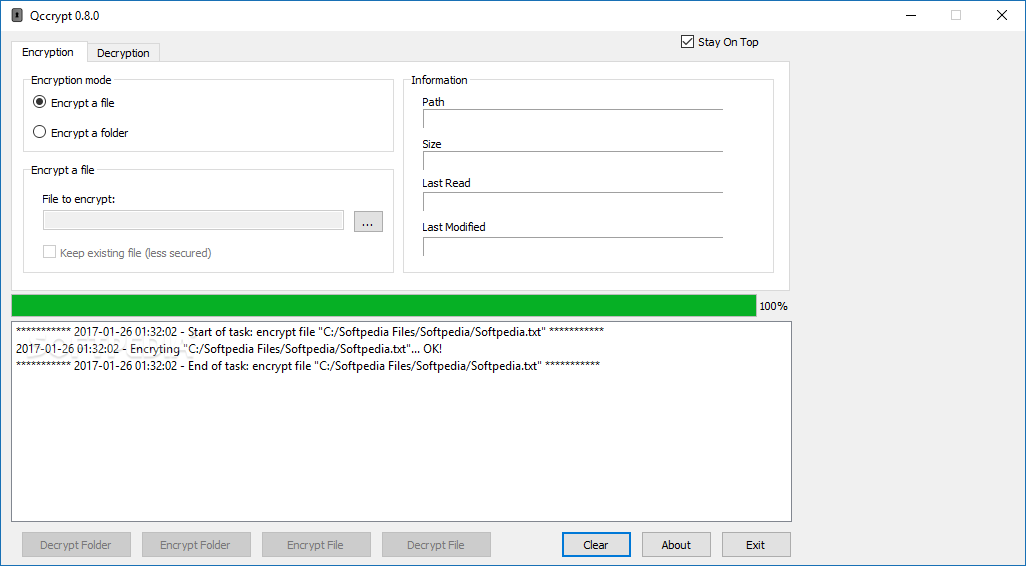Click the Last Read information field
This screenshot has height=566, width=1026.
[573, 202]
